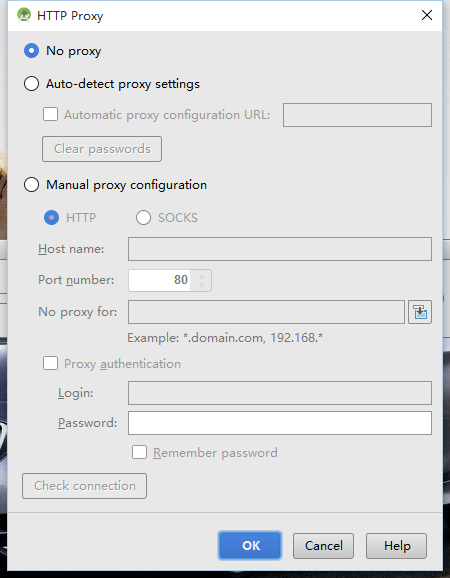
Task: Click the Check connection button
Action: pos(84,486)
